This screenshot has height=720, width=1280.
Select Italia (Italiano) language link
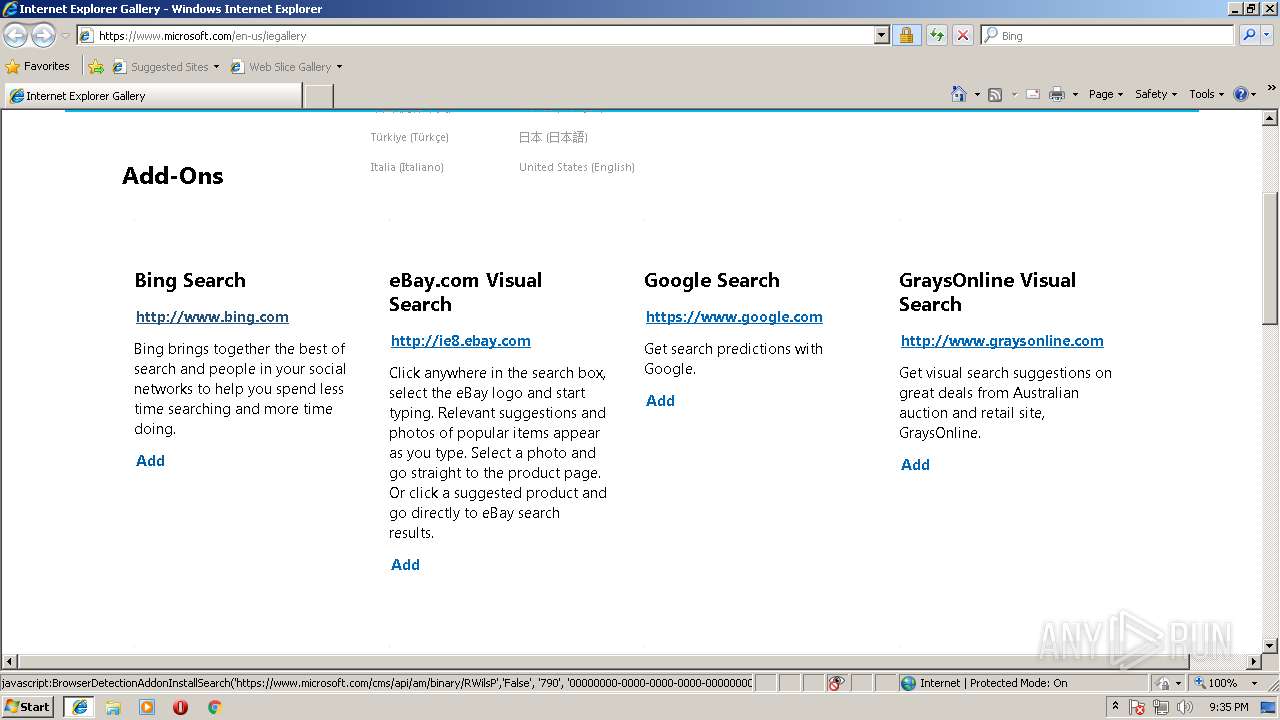pos(407,167)
